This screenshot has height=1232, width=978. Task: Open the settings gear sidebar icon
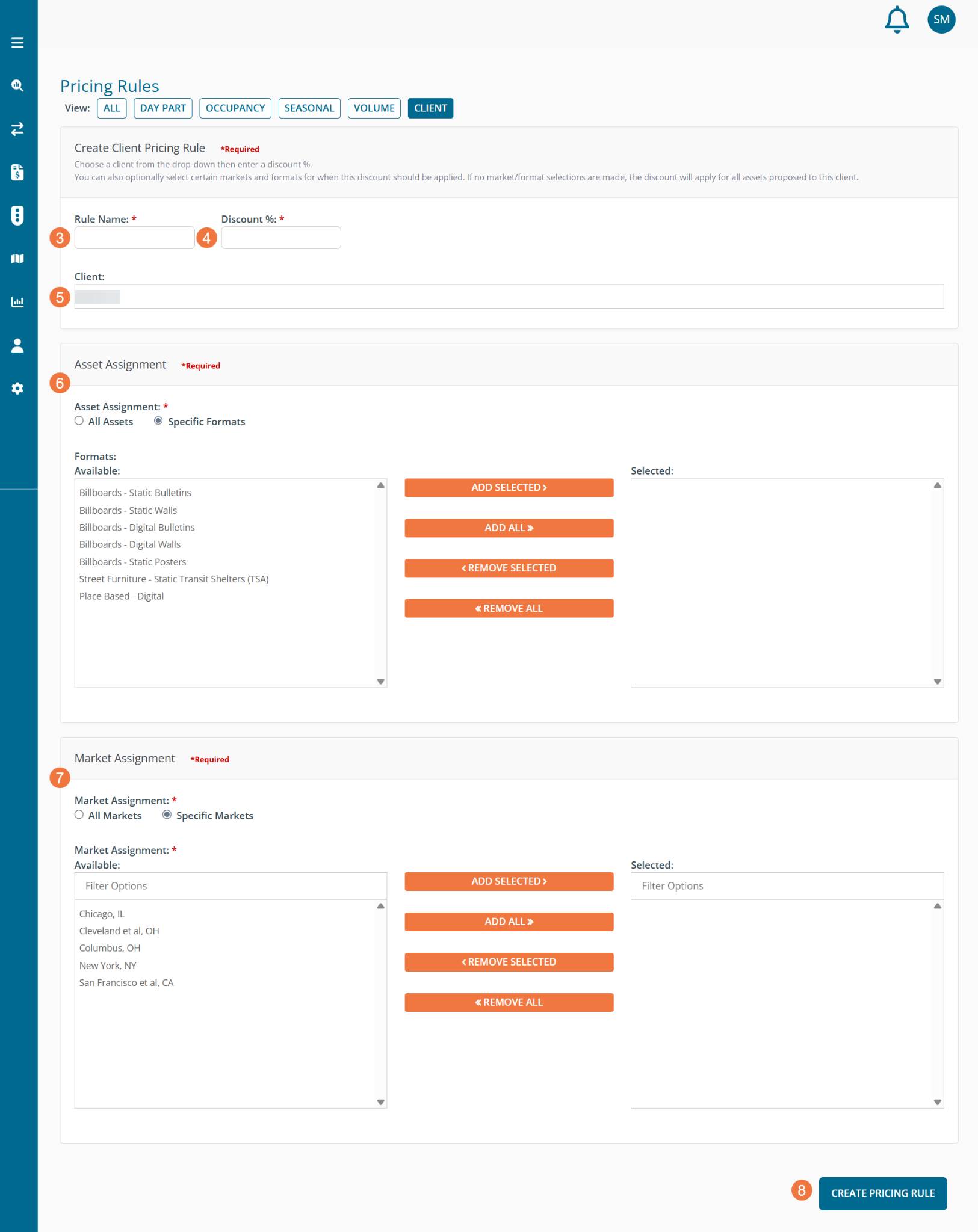click(17, 389)
